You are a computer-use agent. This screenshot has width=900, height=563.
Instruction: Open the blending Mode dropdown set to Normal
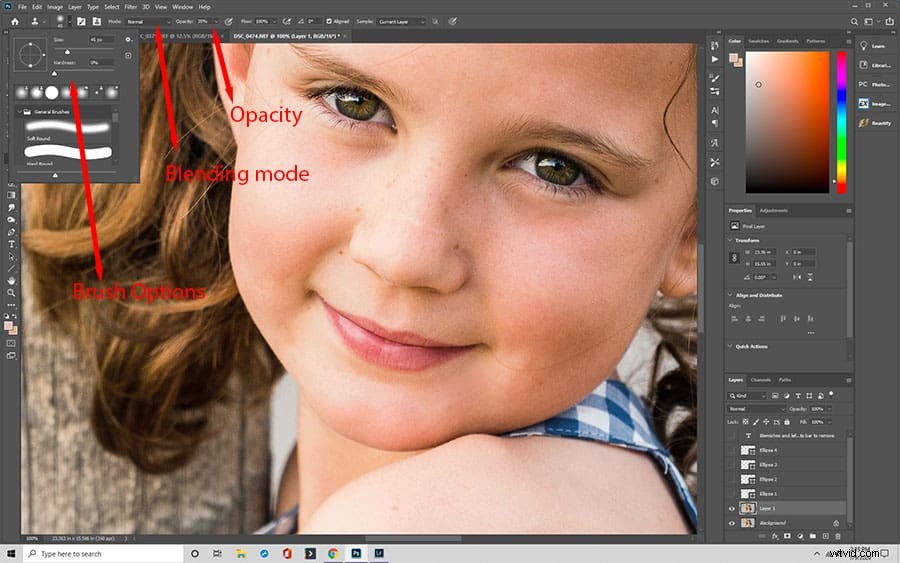point(148,22)
